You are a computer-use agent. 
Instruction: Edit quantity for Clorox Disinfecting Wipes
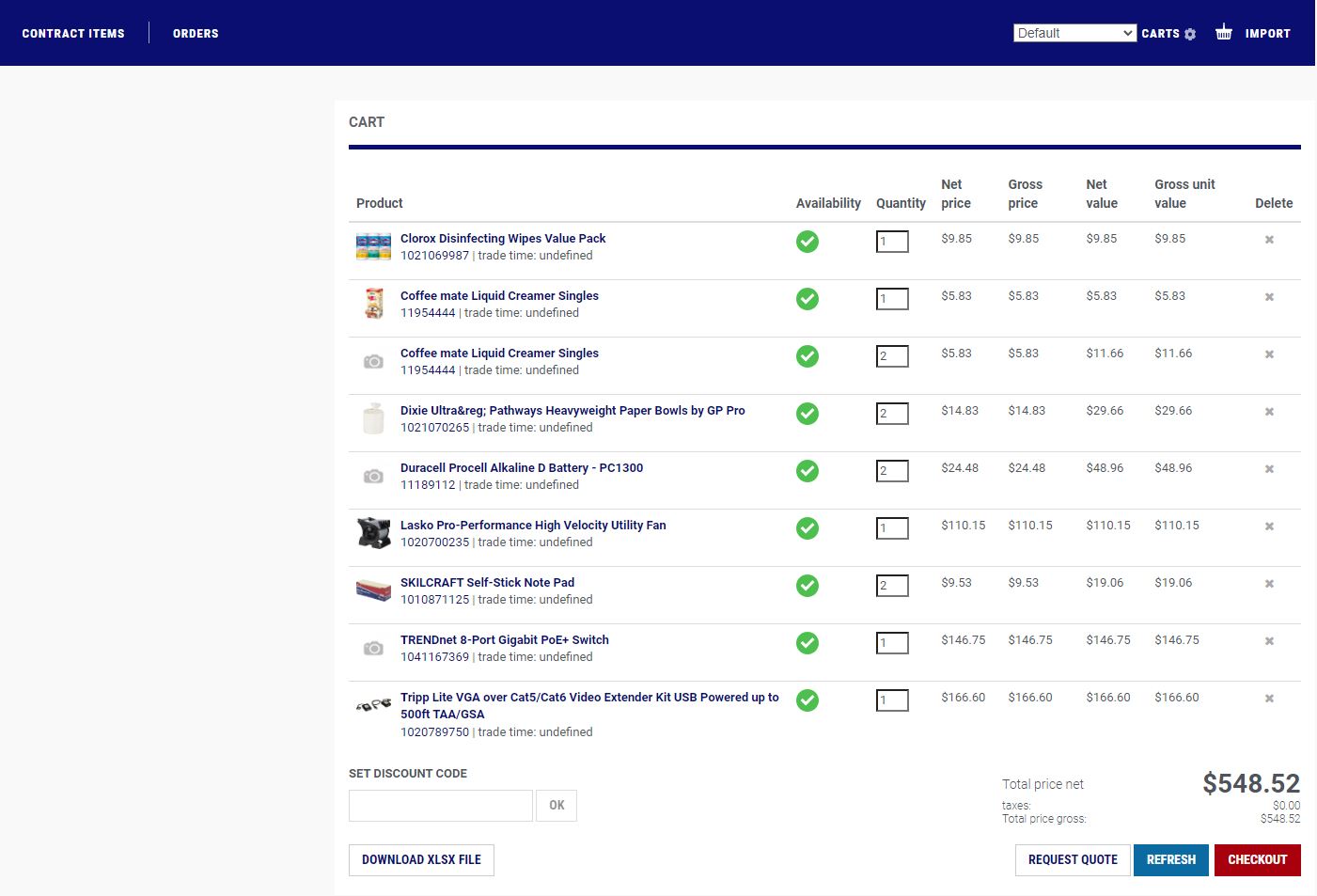[x=892, y=242]
